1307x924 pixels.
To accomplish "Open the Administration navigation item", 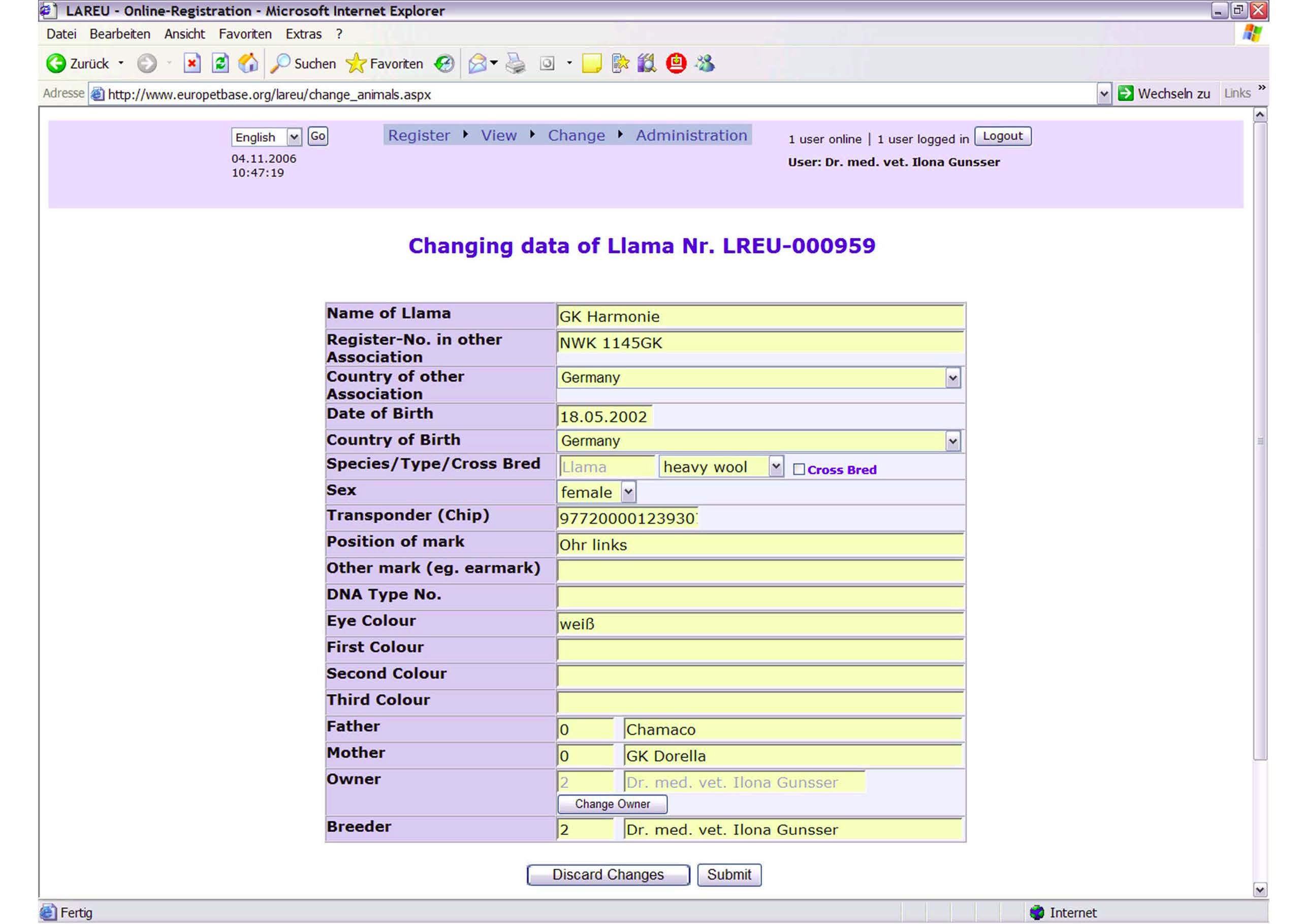I will click(x=692, y=136).
